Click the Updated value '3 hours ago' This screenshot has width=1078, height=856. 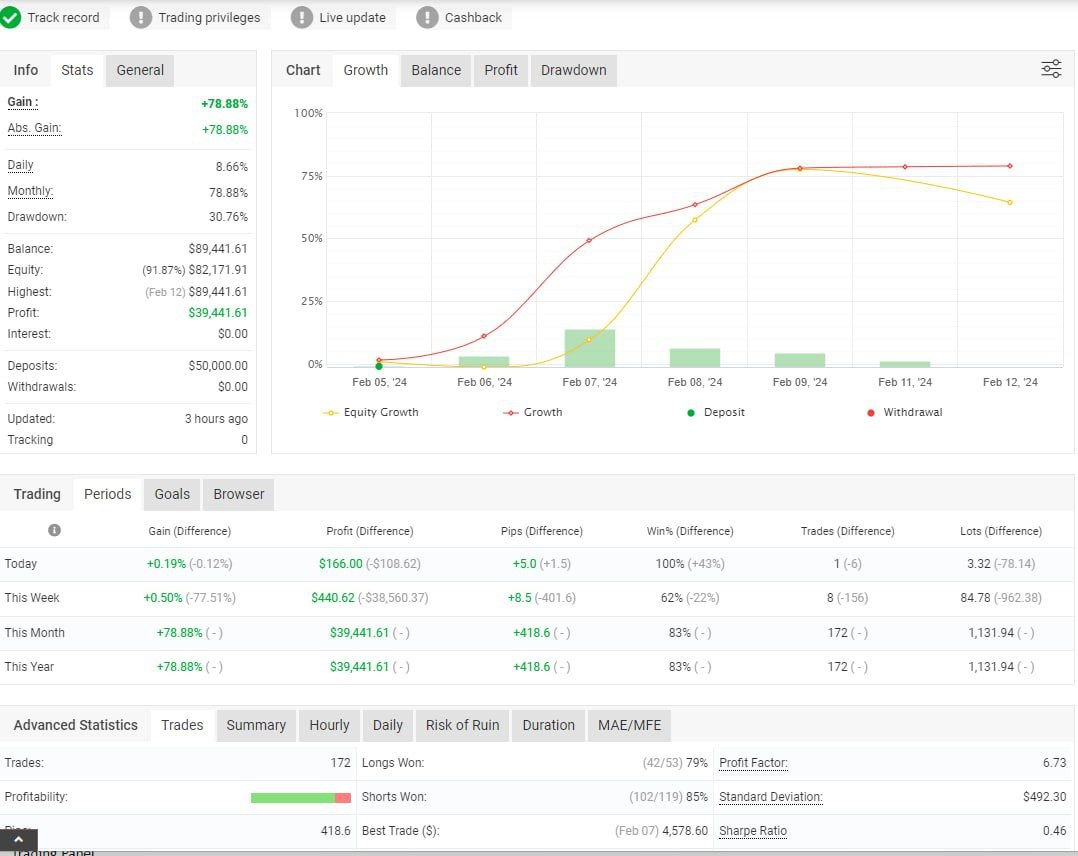(x=216, y=419)
